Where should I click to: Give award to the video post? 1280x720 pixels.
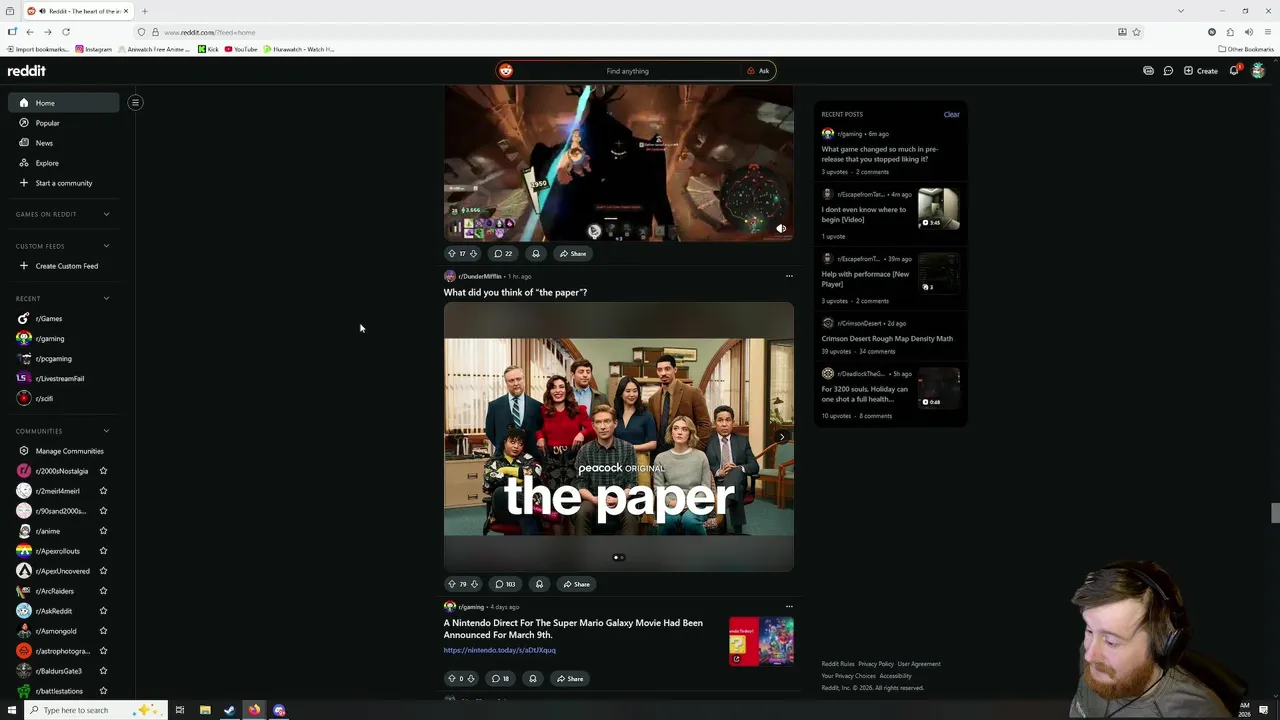pos(536,253)
